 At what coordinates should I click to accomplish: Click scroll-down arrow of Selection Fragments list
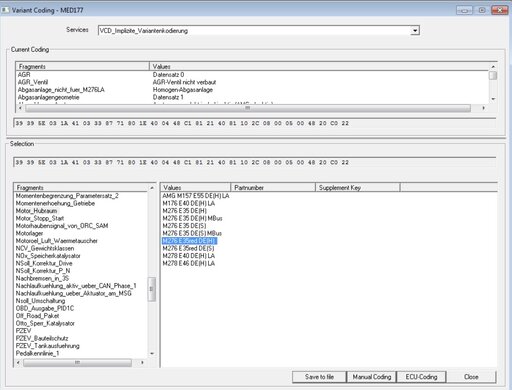pyautogui.click(x=152, y=353)
